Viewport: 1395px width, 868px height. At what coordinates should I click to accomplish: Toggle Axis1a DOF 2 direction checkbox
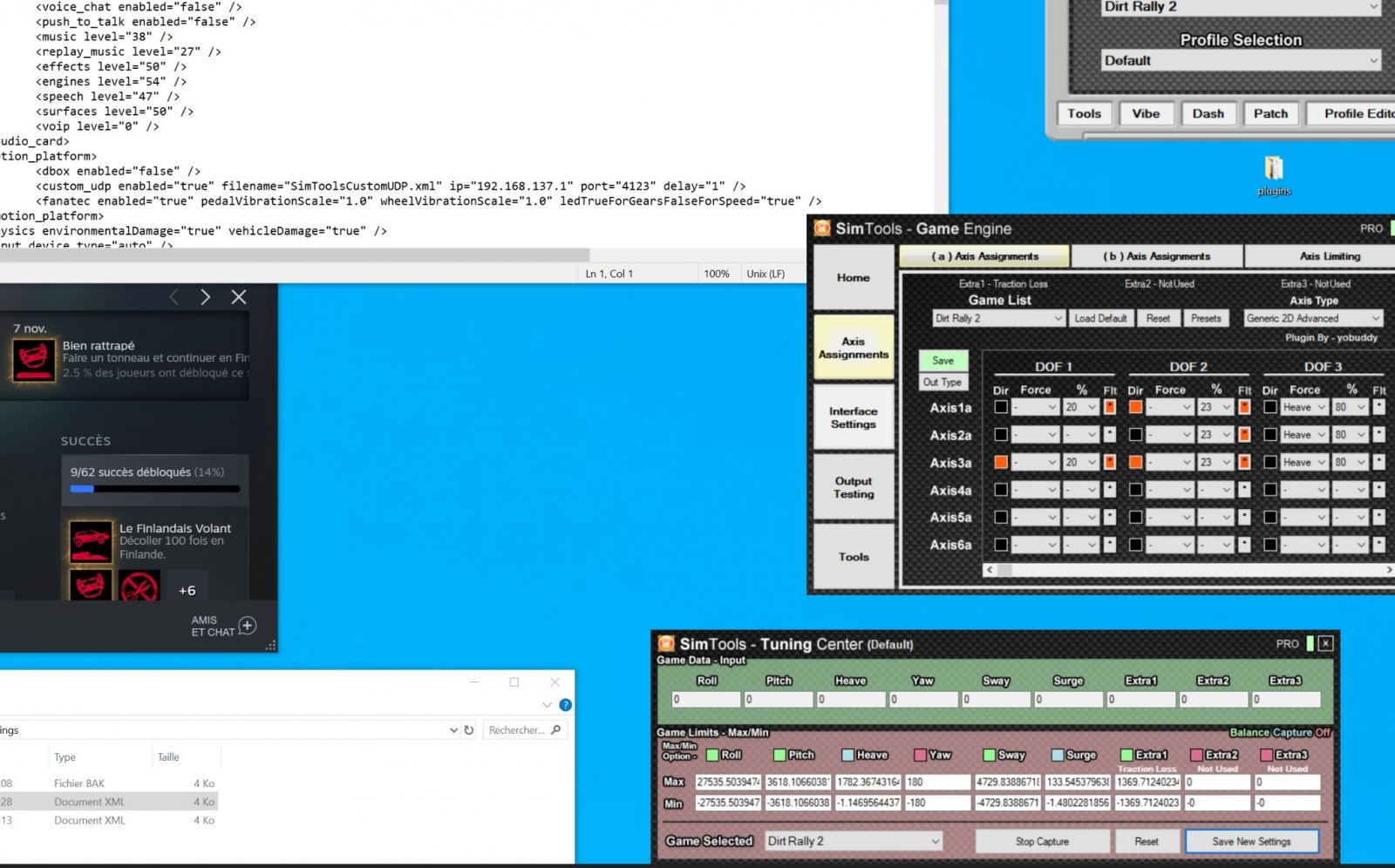point(1135,407)
